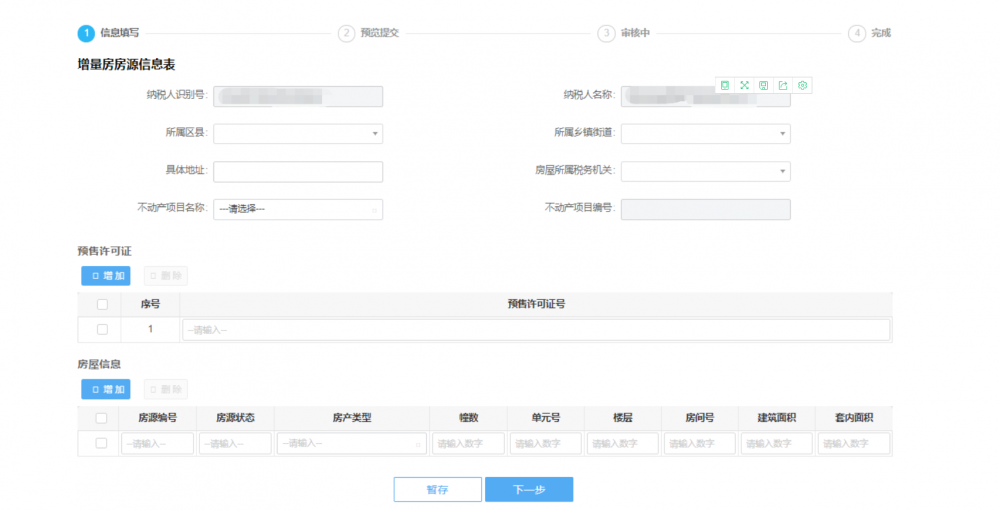This screenshot has height=511, width=1000.
Task: Click the 具体地址 input field
Action: [x=298, y=172]
